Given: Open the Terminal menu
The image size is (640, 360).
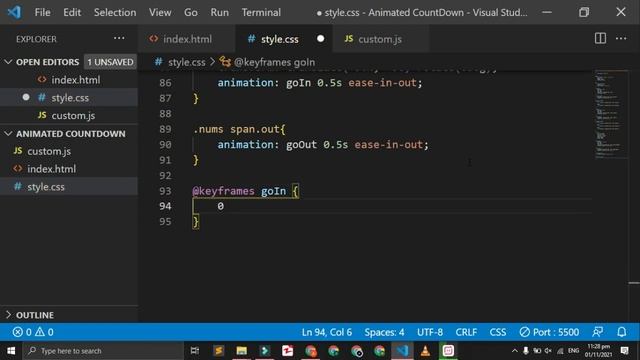Looking at the screenshot, I should click(x=261, y=12).
